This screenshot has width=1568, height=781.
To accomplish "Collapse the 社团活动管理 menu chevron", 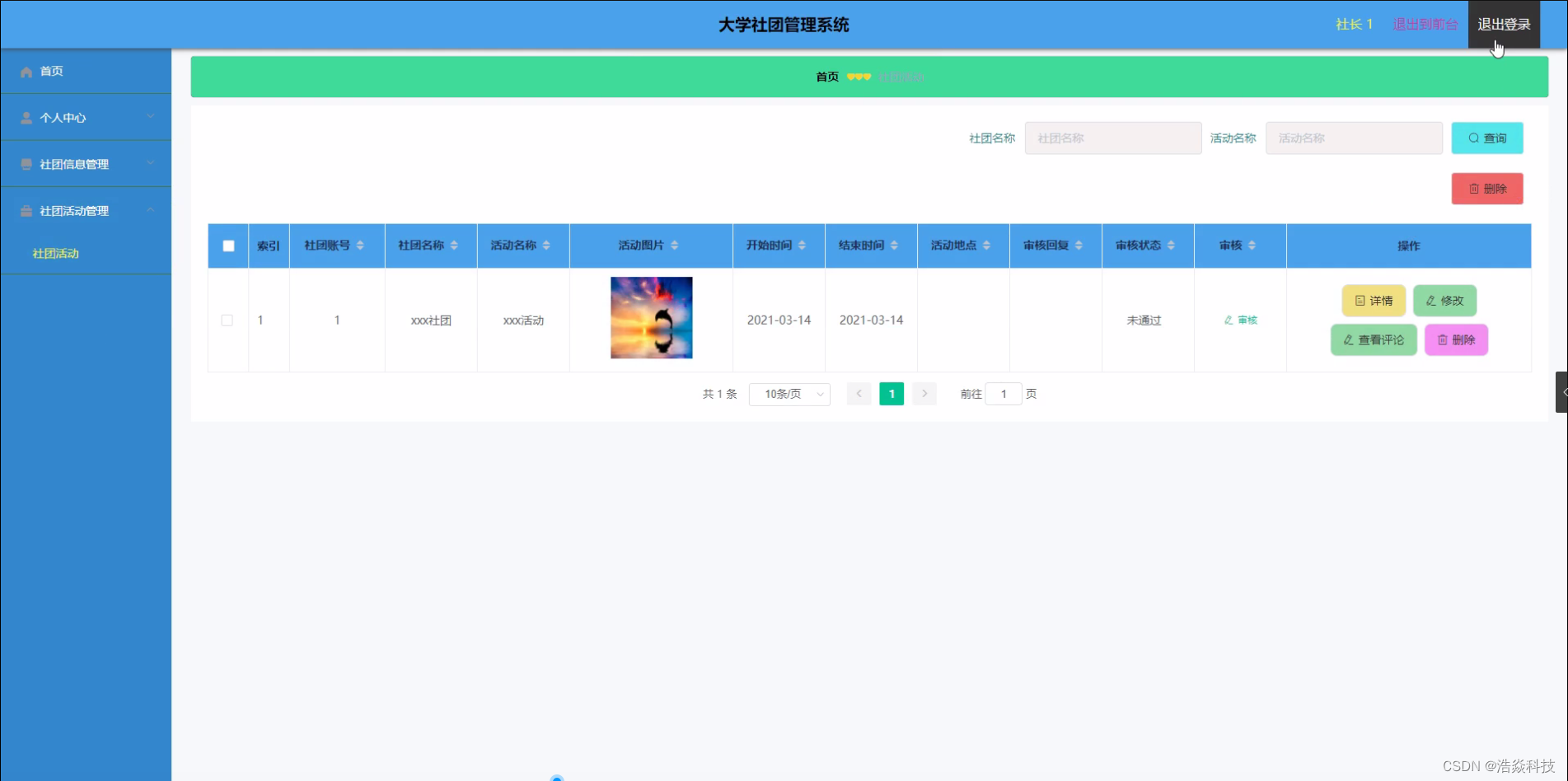I will (151, 210).
